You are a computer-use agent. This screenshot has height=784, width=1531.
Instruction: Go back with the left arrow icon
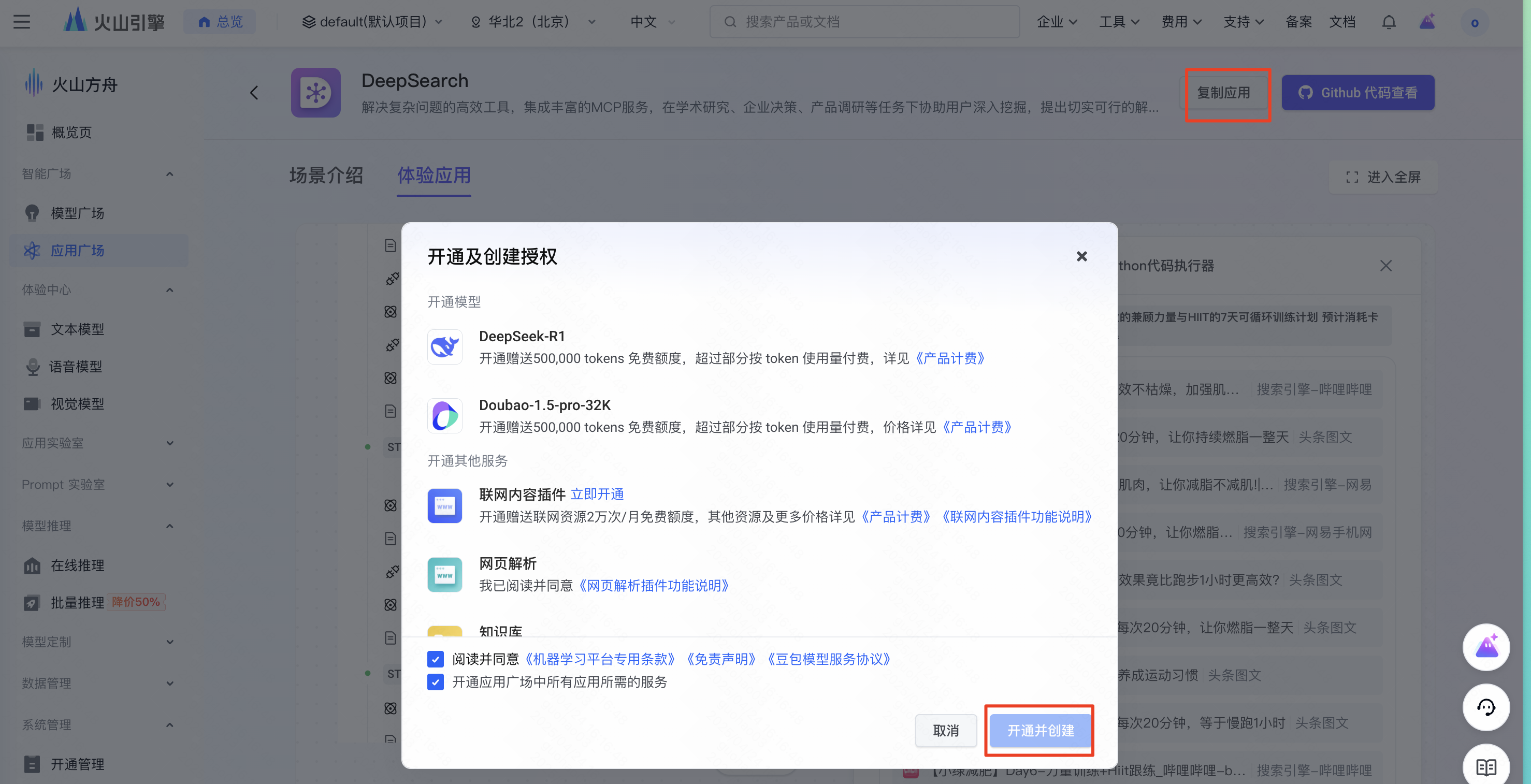click(x=254, y=93)
